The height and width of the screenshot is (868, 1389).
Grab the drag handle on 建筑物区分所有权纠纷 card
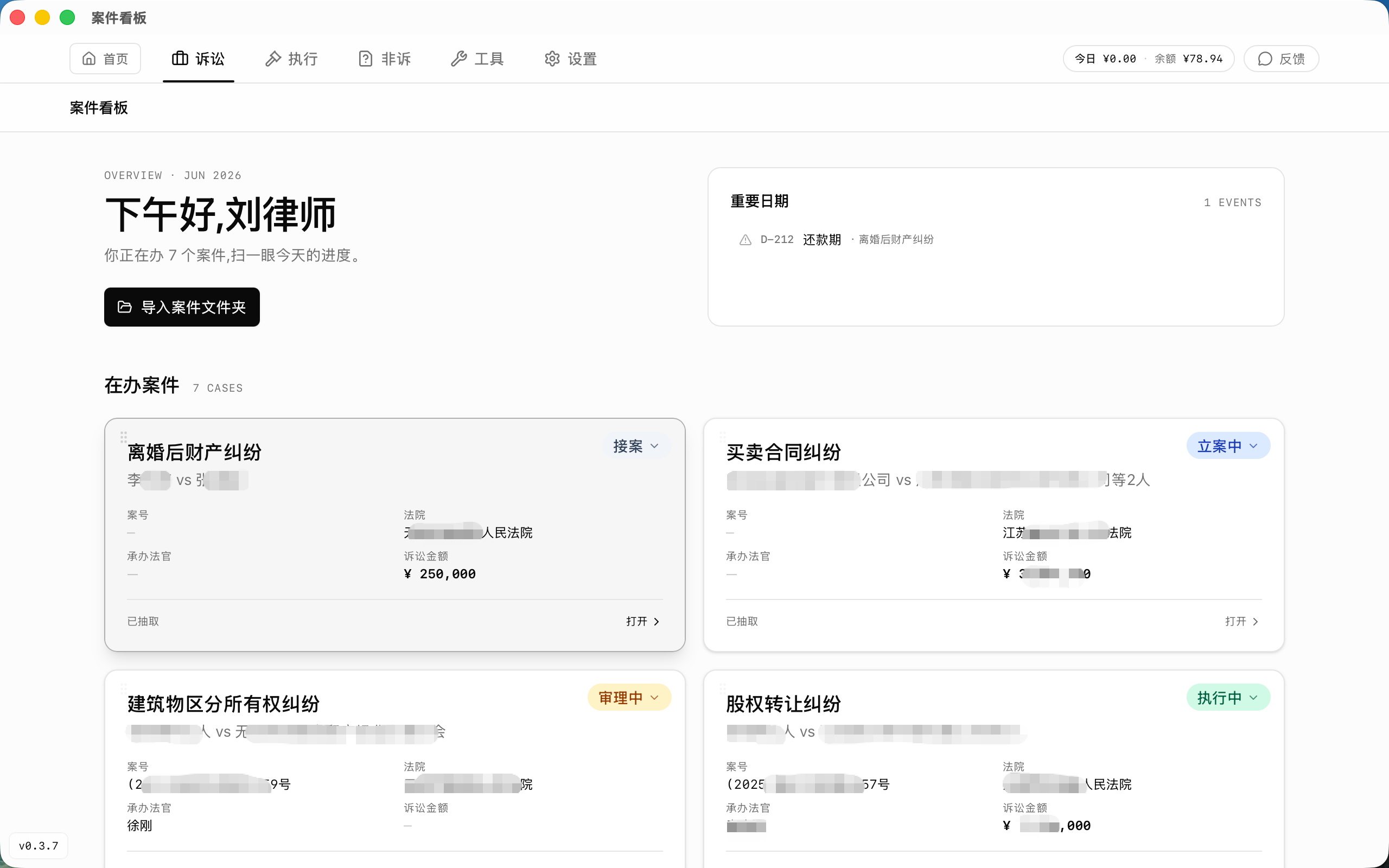(123, 688)
